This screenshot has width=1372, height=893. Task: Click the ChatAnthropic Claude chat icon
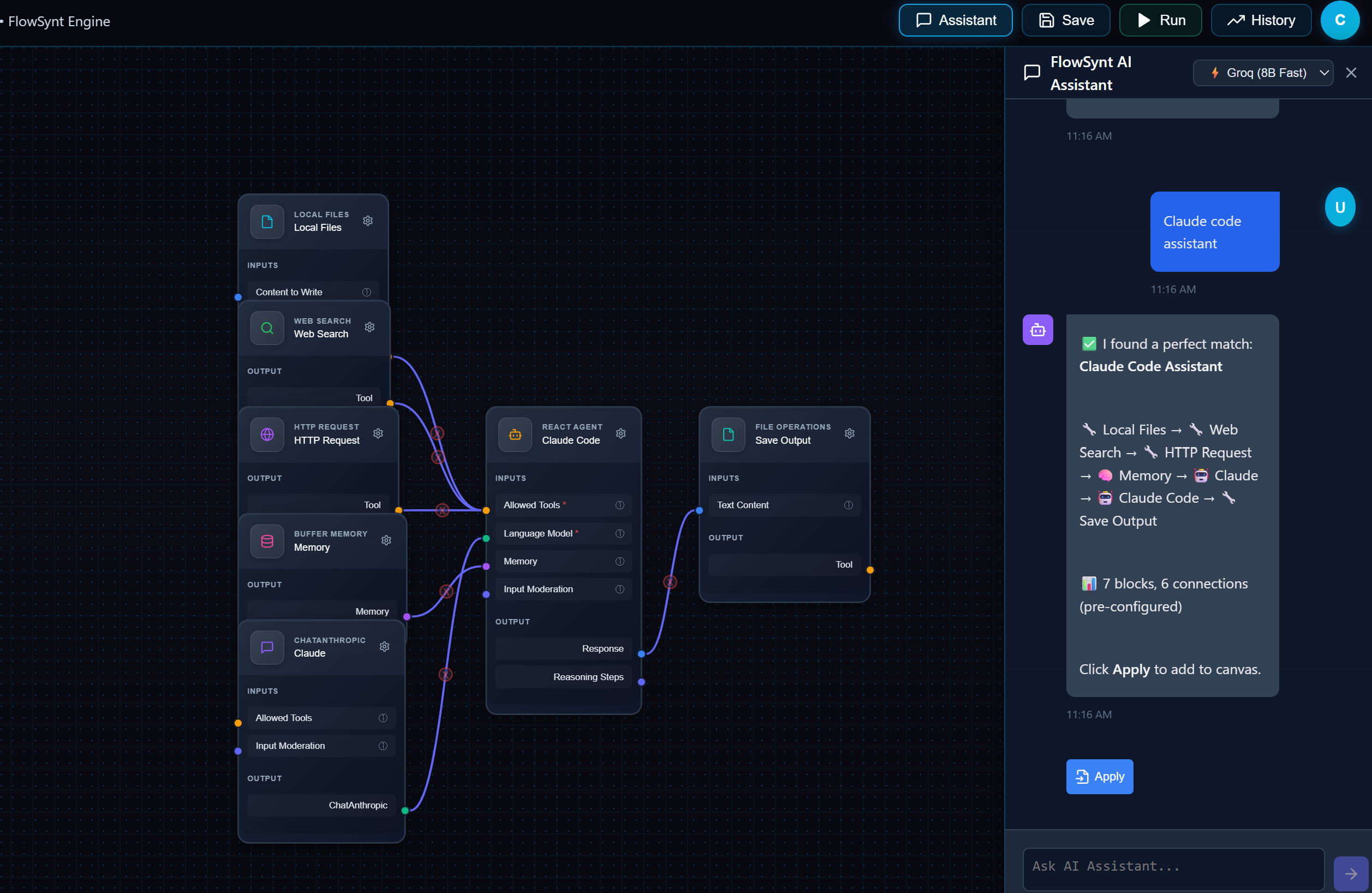coord(266,647)
